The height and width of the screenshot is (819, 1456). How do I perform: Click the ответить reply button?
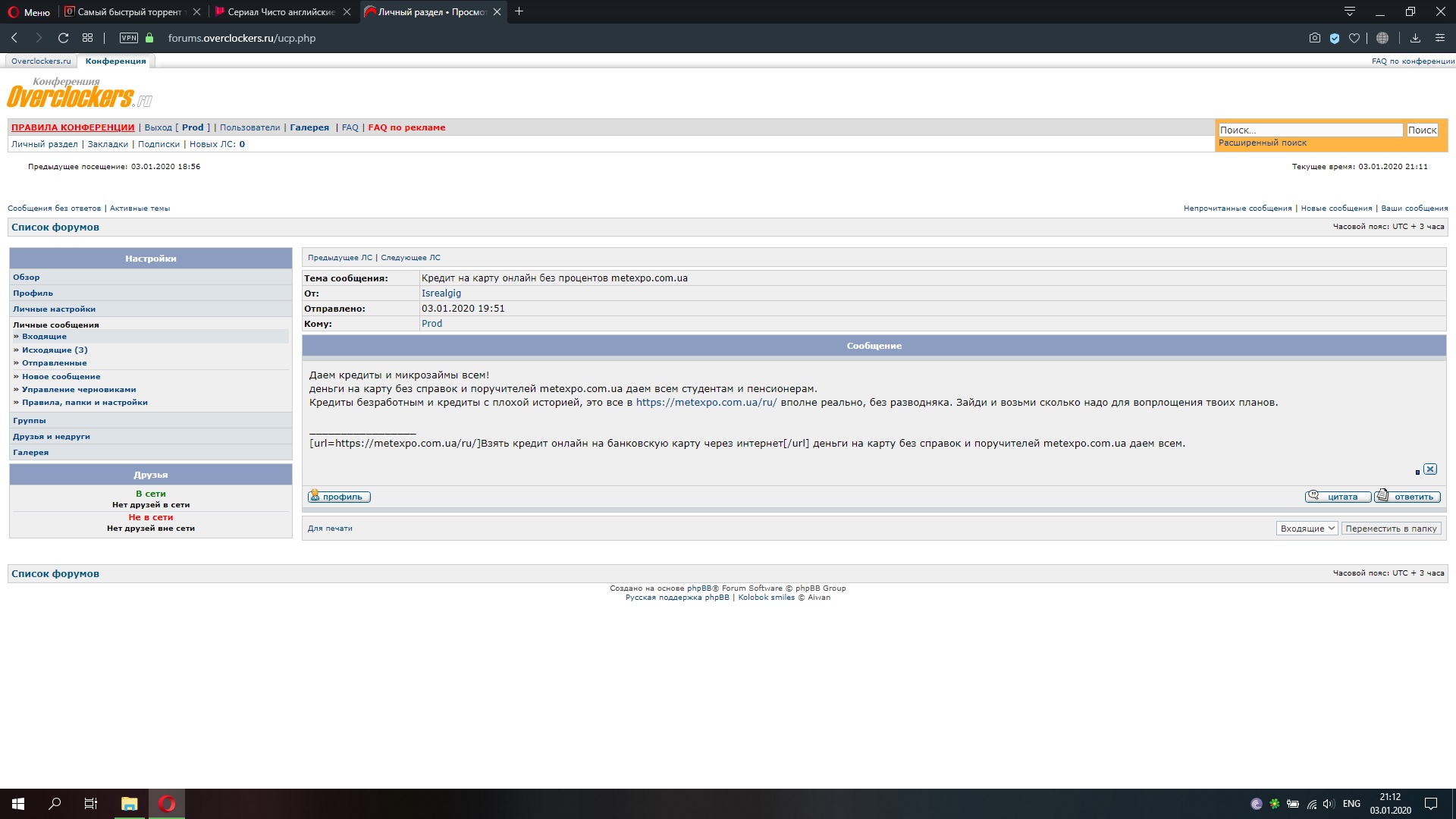[1407, 497]
